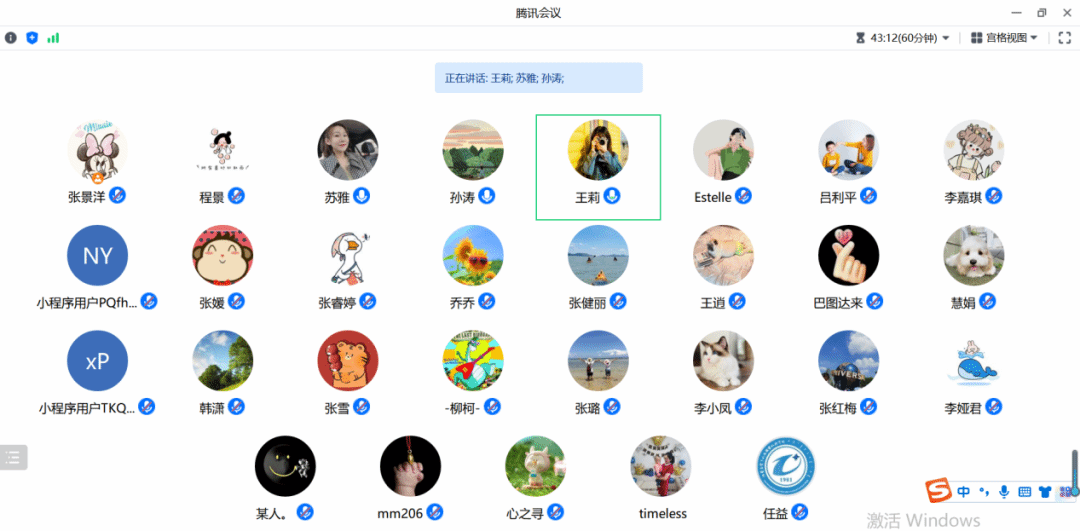Click the vertical scrollbar at right edge
The height and width of the screenshot is (531, 1080).
(x=1074, y=472)
